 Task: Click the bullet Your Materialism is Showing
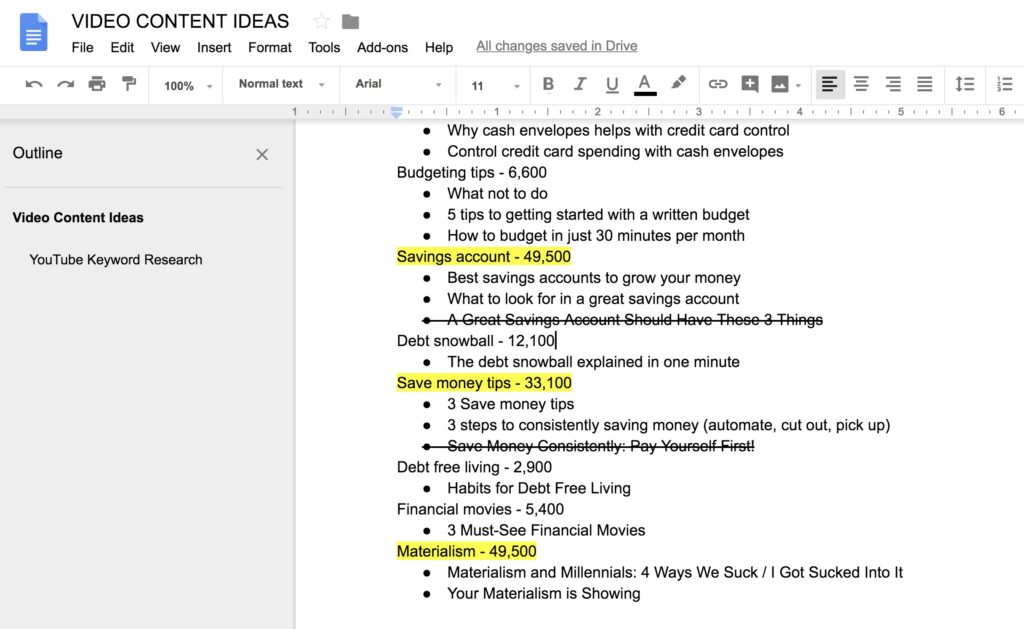(x=543, y=594)
